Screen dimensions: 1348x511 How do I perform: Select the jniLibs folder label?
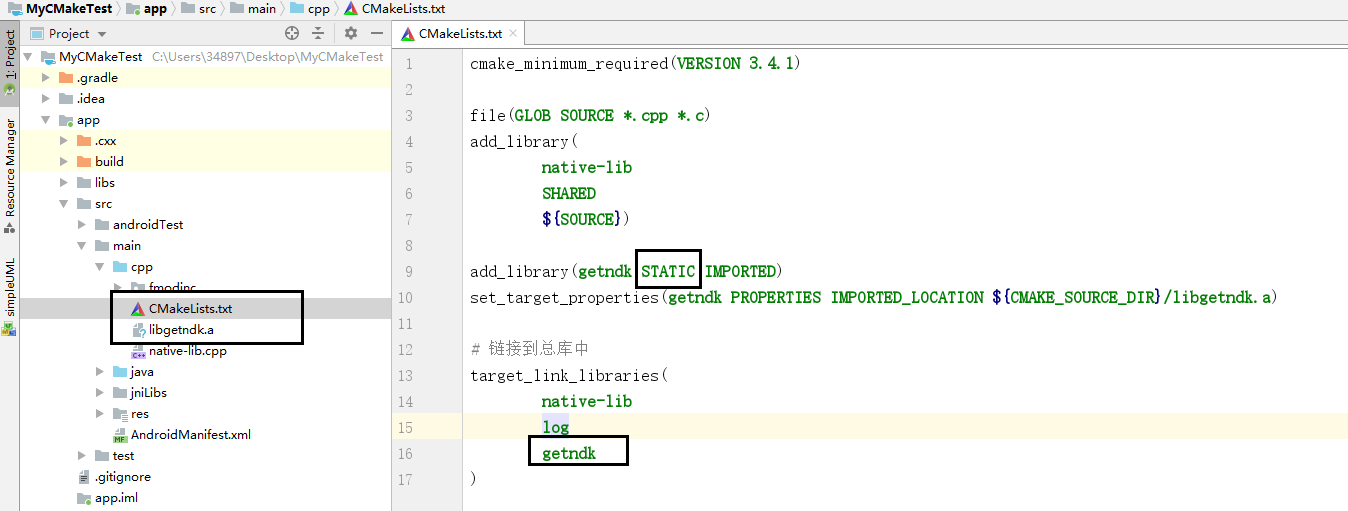click(149, 393)
